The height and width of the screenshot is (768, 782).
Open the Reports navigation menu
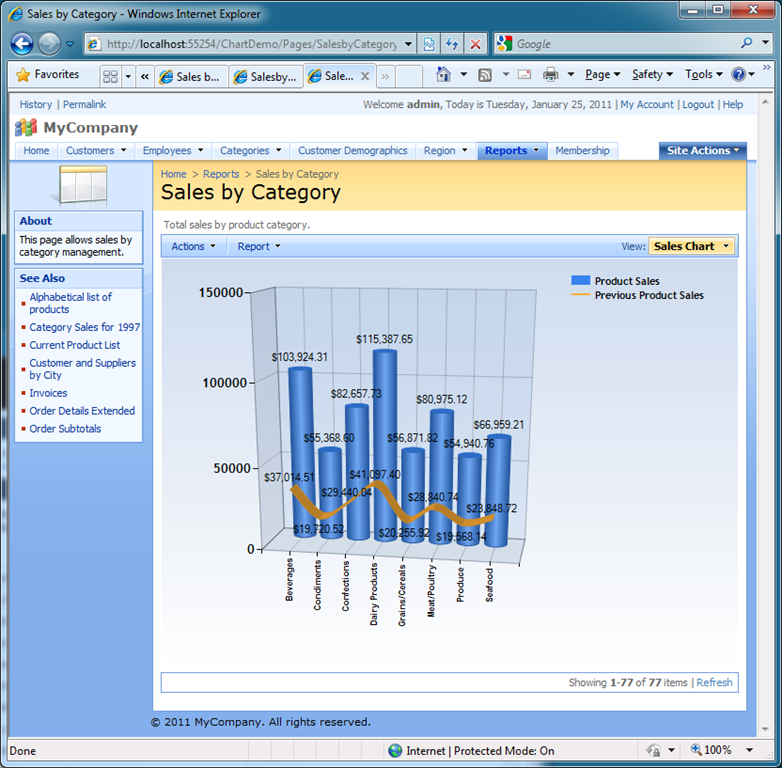512,151
